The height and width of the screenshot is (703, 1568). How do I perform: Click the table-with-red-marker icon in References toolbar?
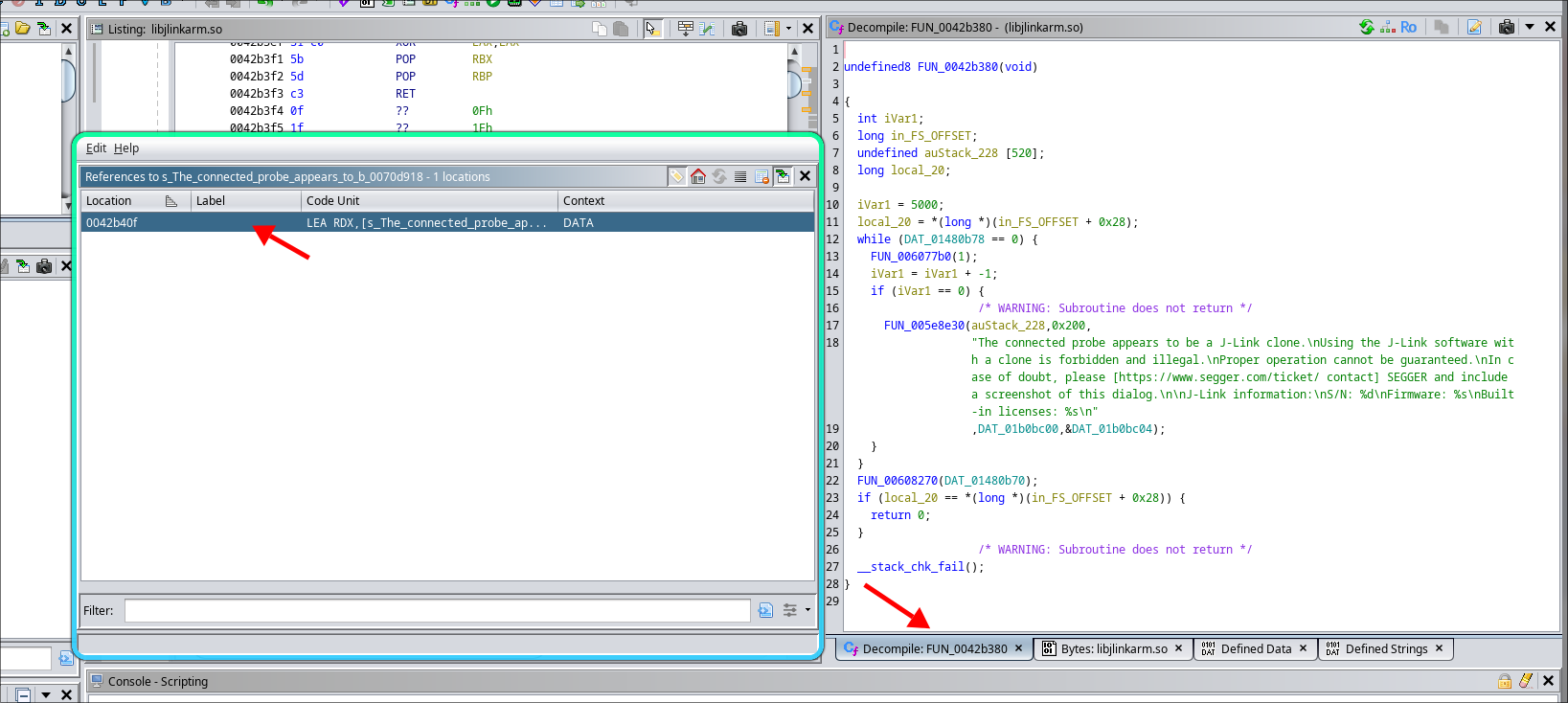click(x=761, y=176)
